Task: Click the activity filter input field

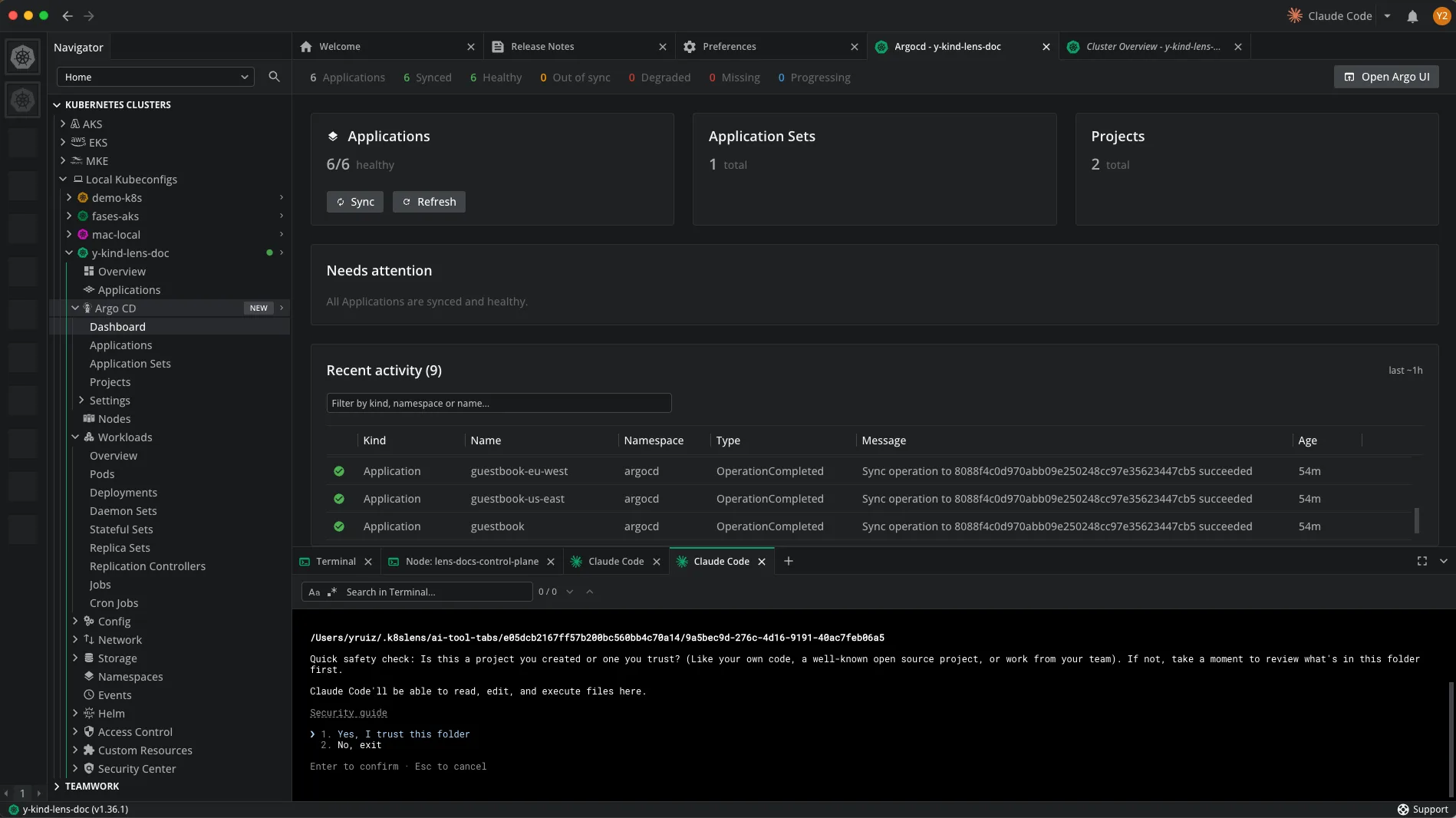Action: coord(499,403)
